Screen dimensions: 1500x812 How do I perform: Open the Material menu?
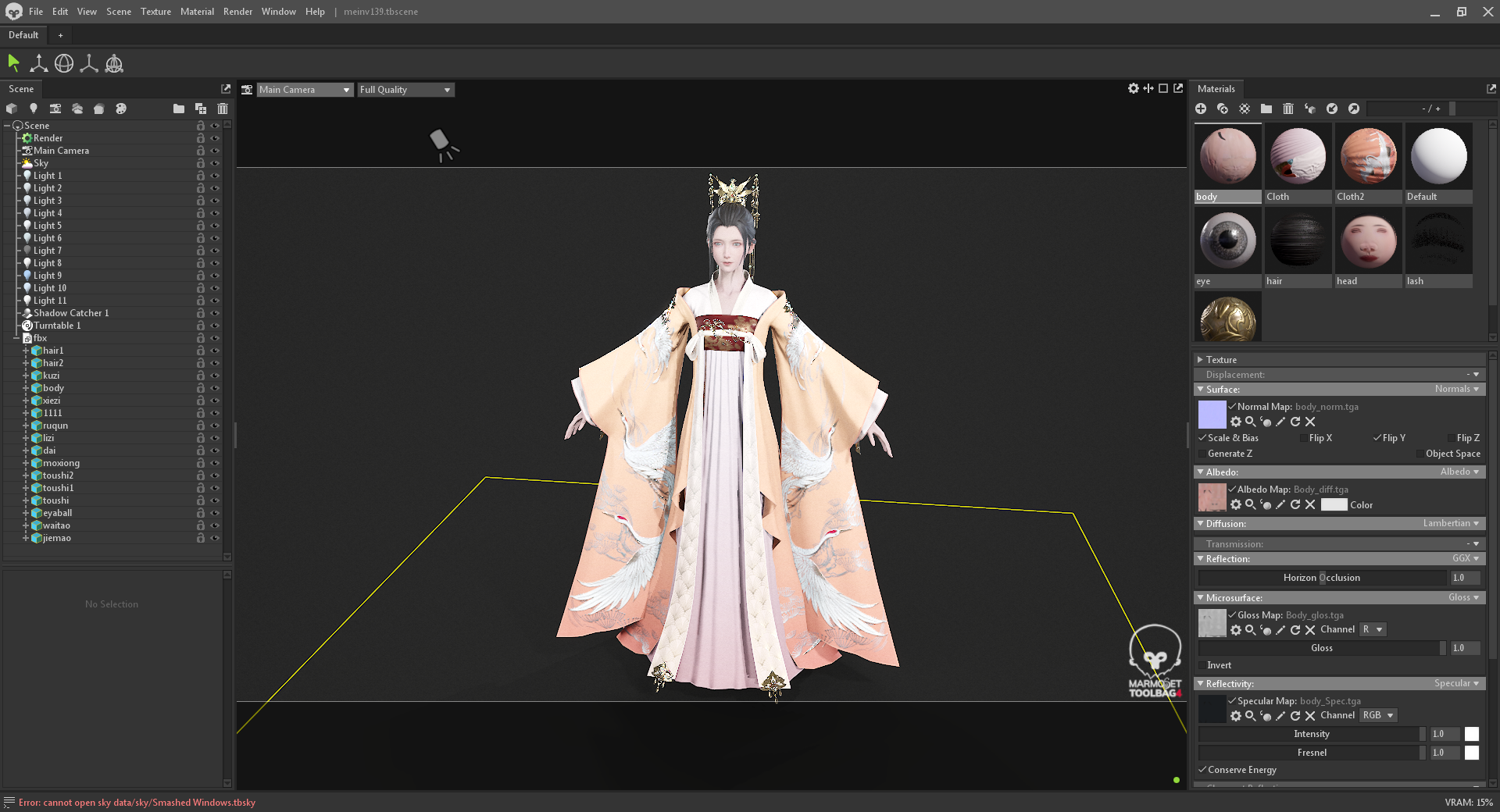pyautogui.click(x=197, y=12)
